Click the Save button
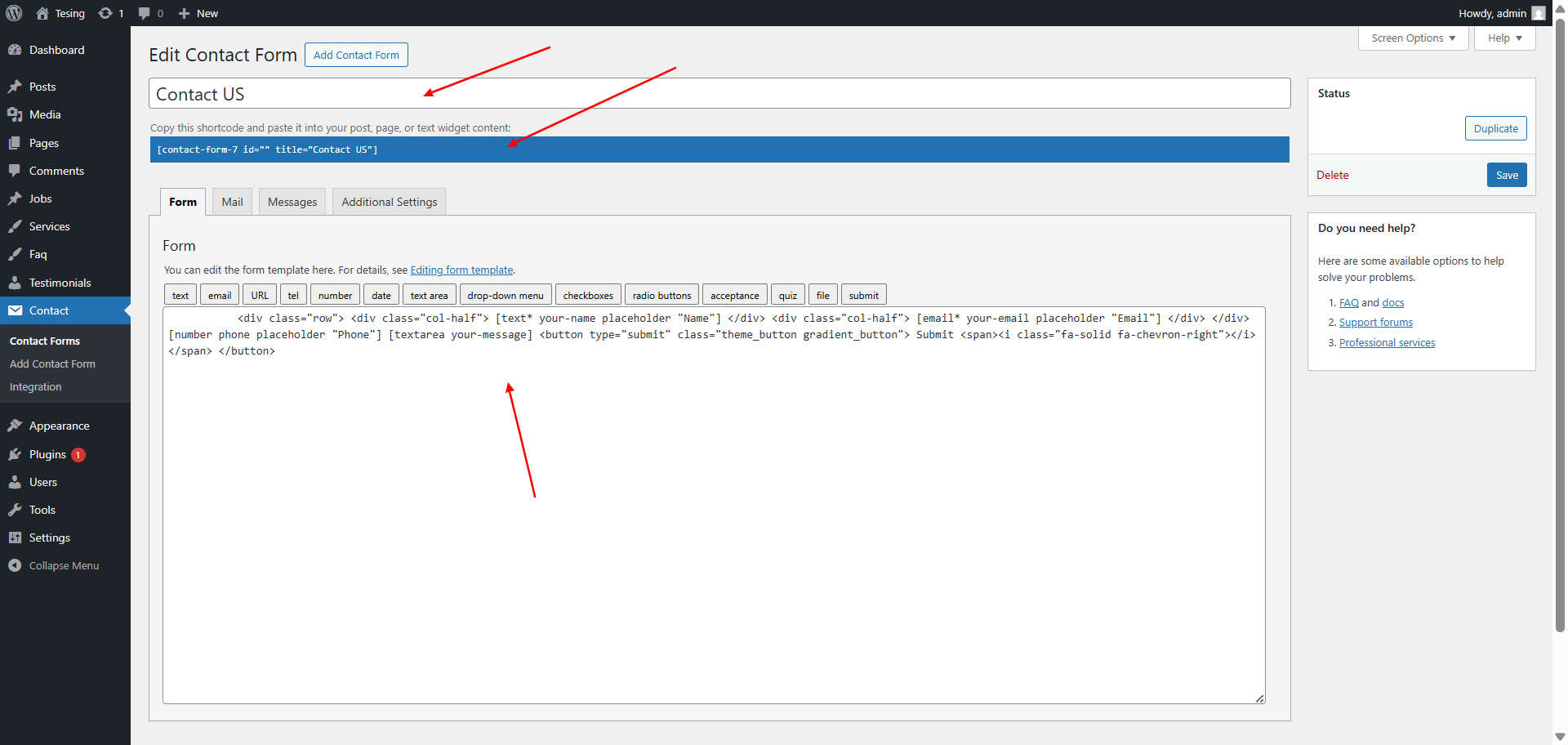This screenshot has width=1568, height=745. (1506, 175)
